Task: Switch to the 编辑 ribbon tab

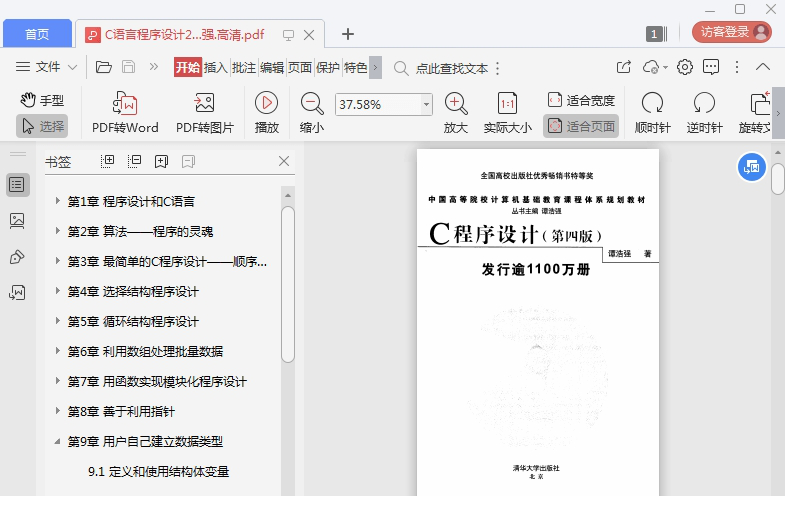Action: point(272,67)
